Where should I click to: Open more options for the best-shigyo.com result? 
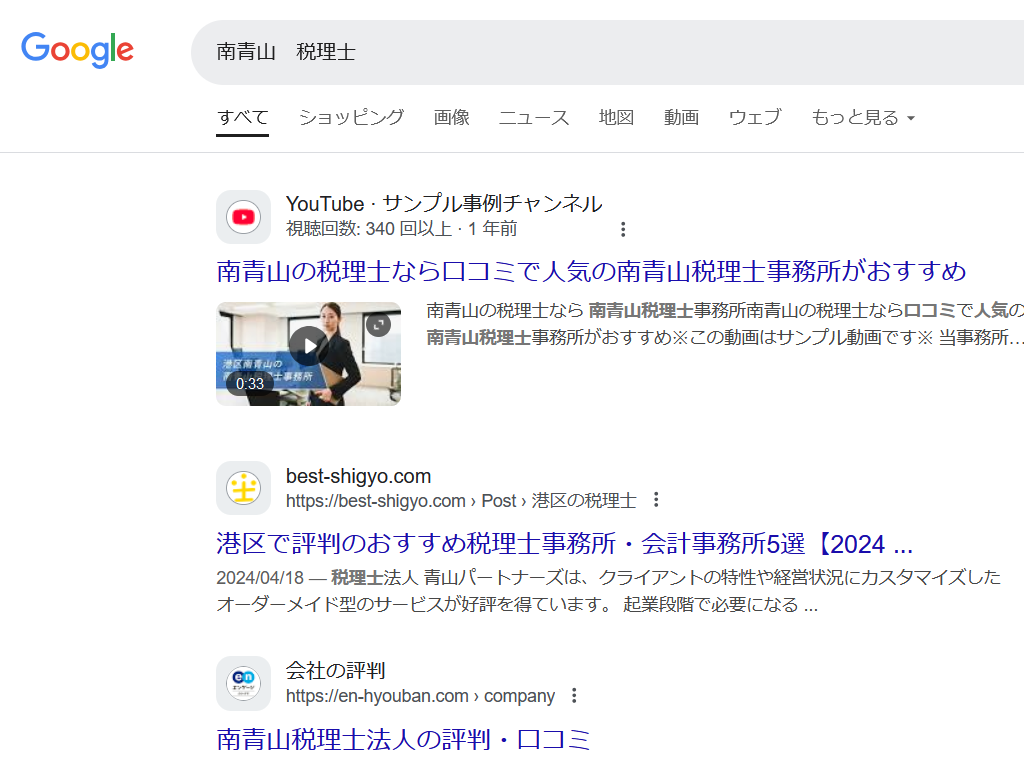click(656, 500)
